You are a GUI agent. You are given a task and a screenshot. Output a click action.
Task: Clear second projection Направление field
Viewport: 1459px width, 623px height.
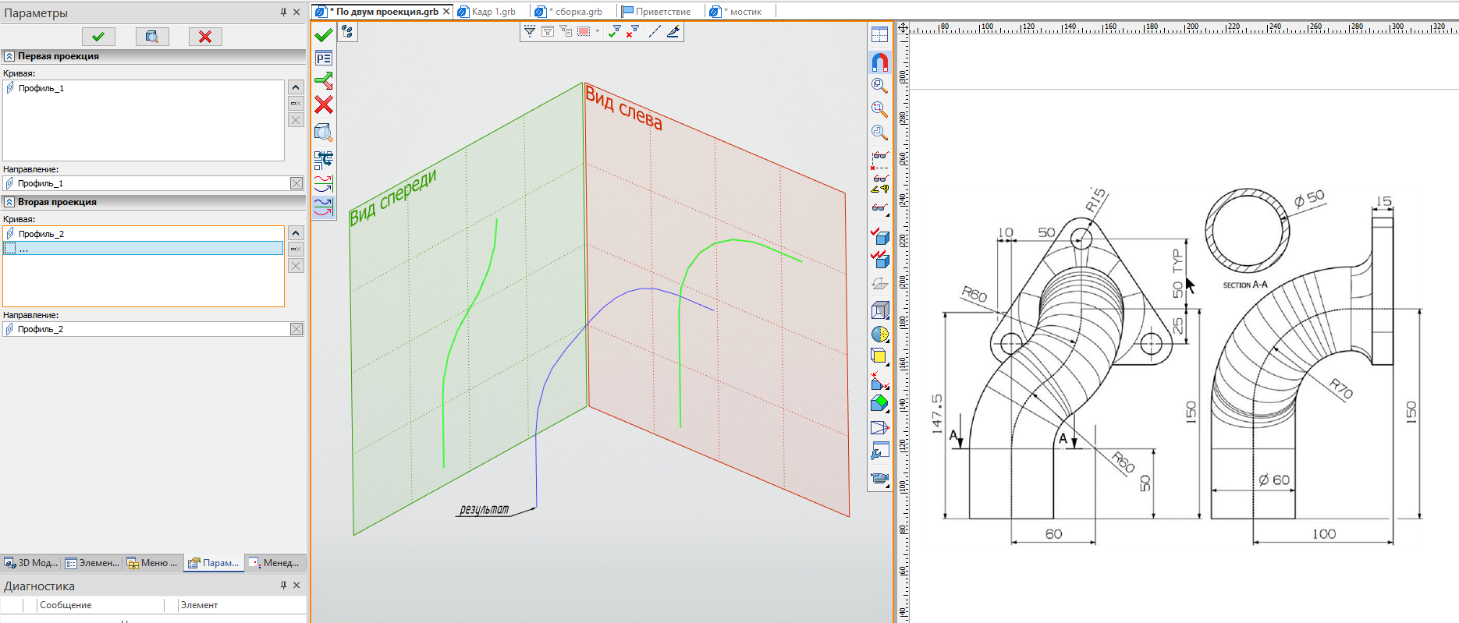pos(296,329)
